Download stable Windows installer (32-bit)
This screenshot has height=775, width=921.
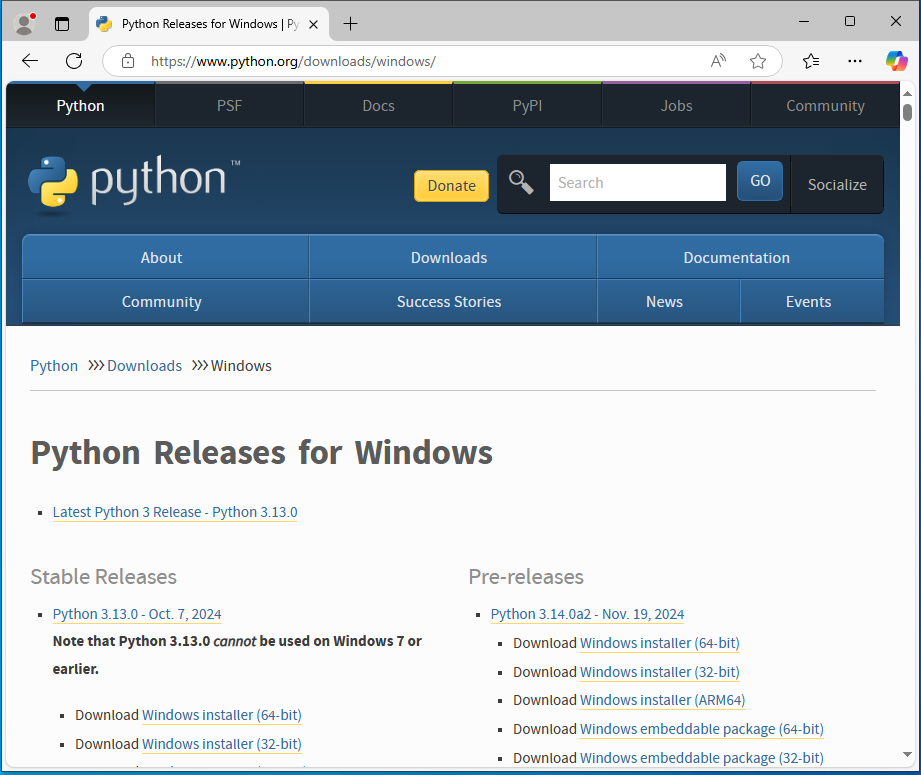pyautogui.click(x=221, y=744)
